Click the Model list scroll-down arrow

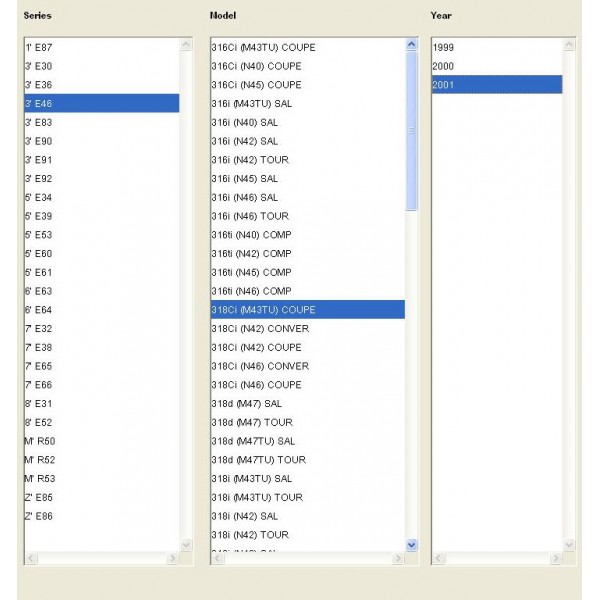point(411,545)
